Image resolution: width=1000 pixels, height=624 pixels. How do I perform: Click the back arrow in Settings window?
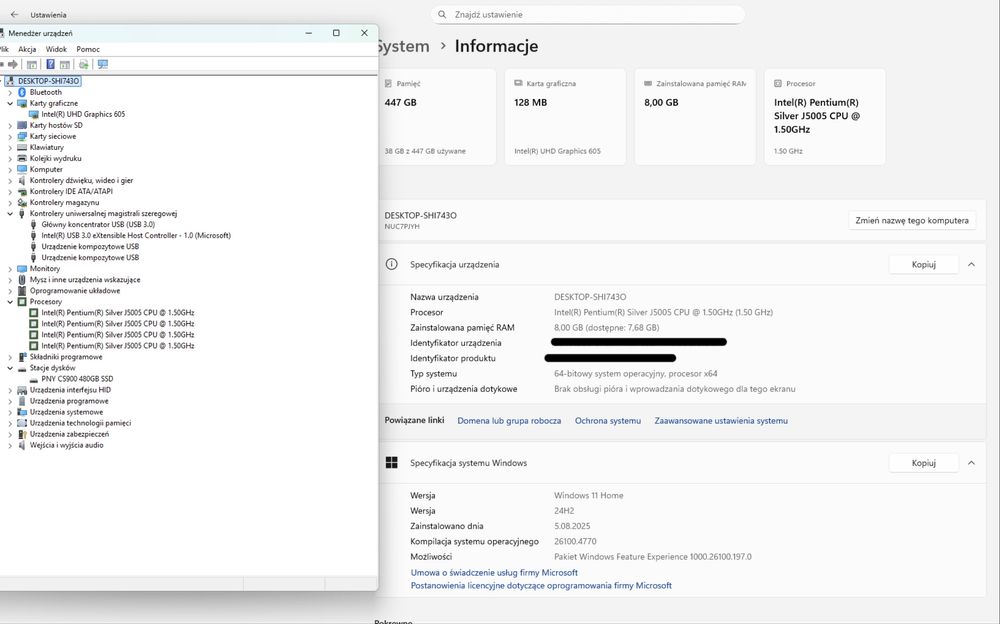14,15
